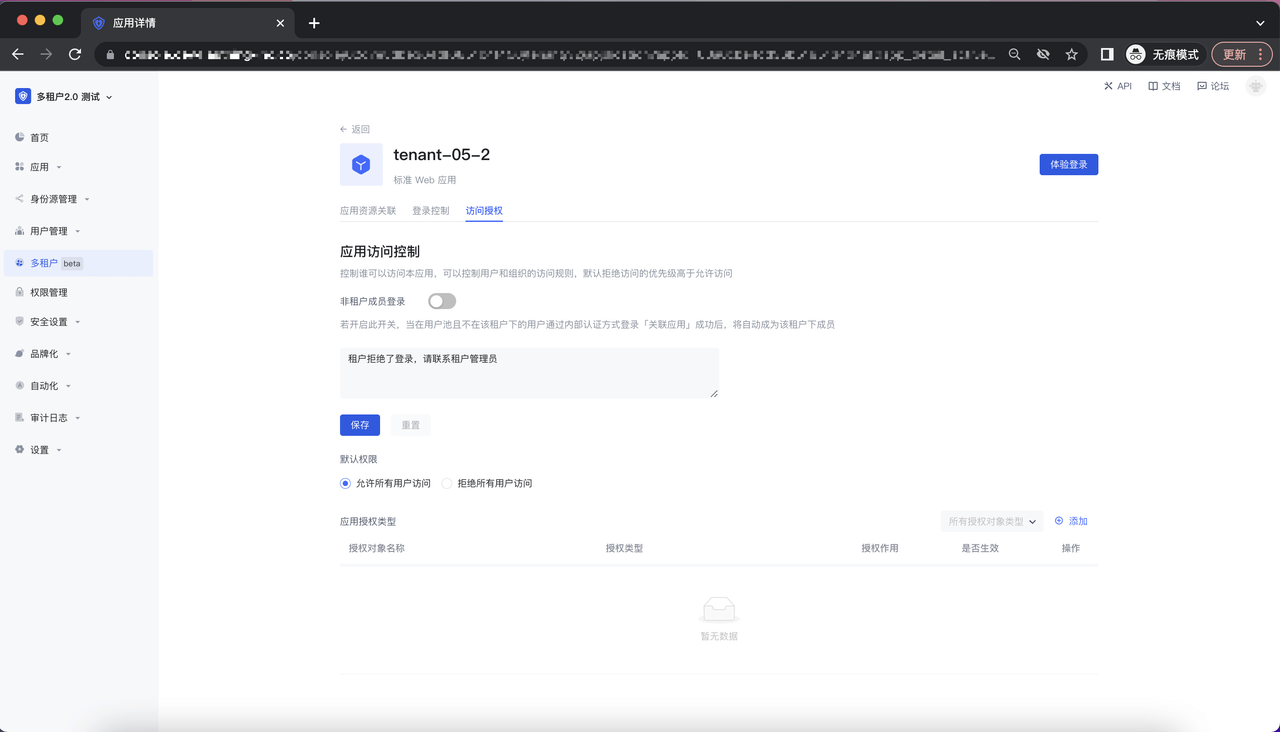Expand the 用户管理 sidebar menu
The image size is (1280, 732).
point(49,231)
